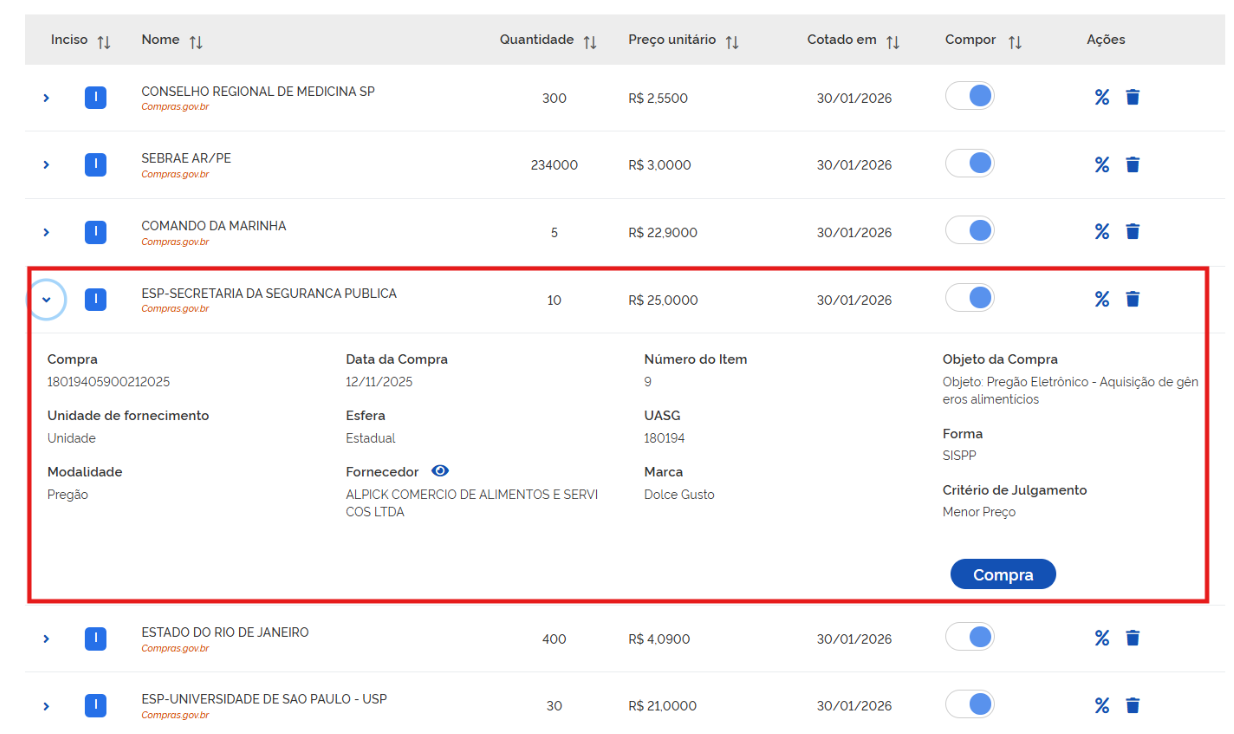Expand the CONSELHO REGIONAL DE MEDICINA SP row
This screenshot has height=734, width=1234.
(x=46, y=98)
